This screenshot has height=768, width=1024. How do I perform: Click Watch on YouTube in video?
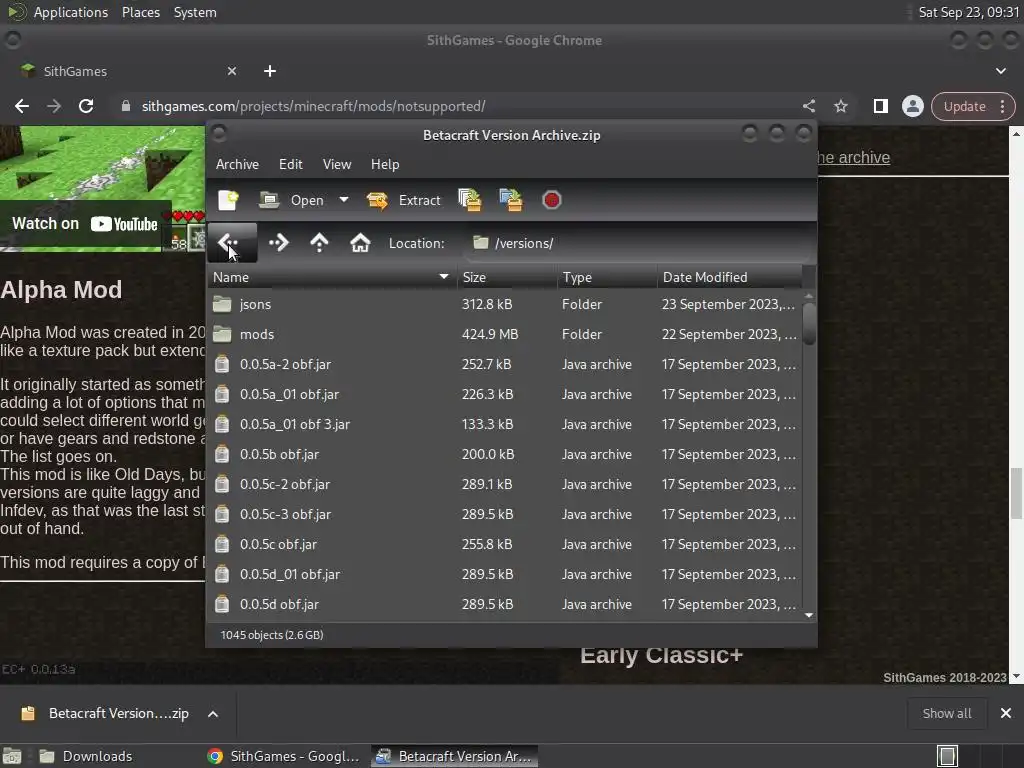tap(85, 224)
